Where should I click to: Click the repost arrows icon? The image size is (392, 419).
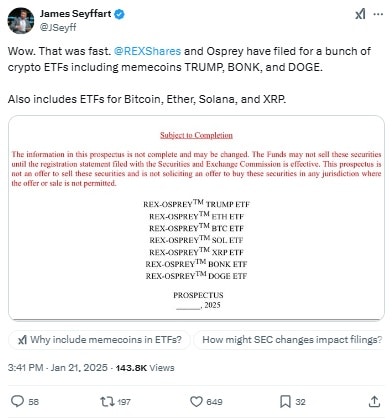tap(107, 401)
